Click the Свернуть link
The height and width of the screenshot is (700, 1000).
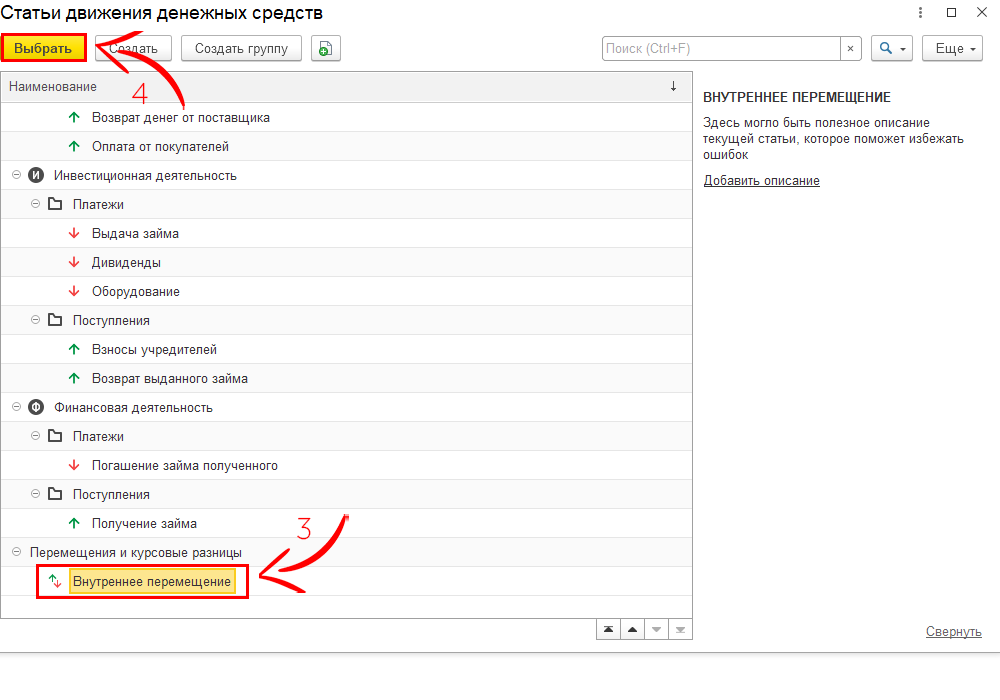(953, 632)
